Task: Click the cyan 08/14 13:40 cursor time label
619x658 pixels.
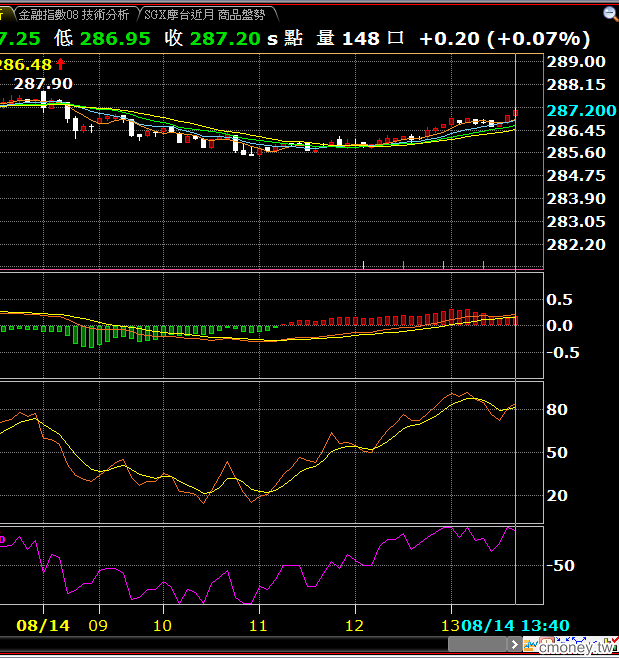Action: click(515, 626)
